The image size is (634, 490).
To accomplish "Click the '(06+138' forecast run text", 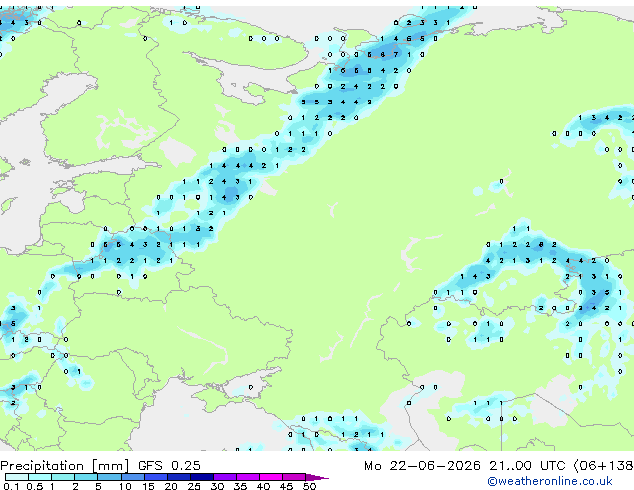I will point(604,466).
